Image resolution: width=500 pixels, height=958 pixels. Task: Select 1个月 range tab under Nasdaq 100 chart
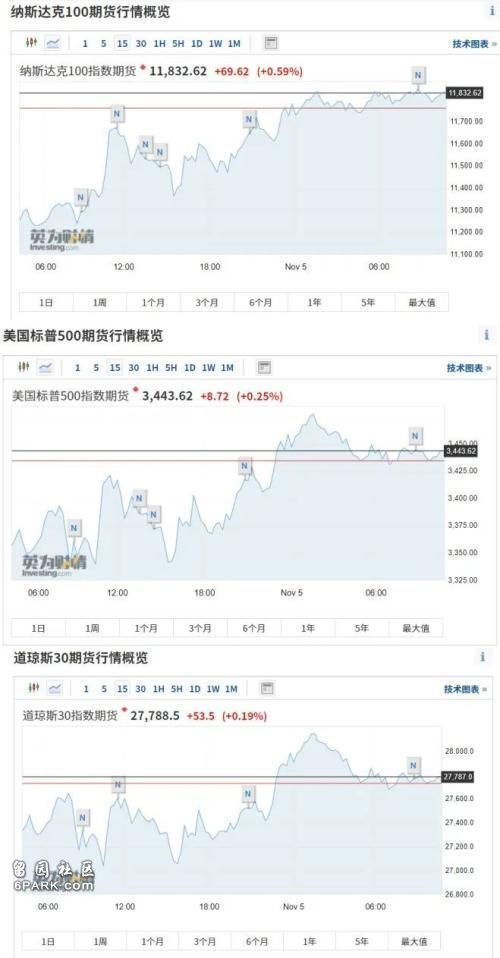(153, 302)
